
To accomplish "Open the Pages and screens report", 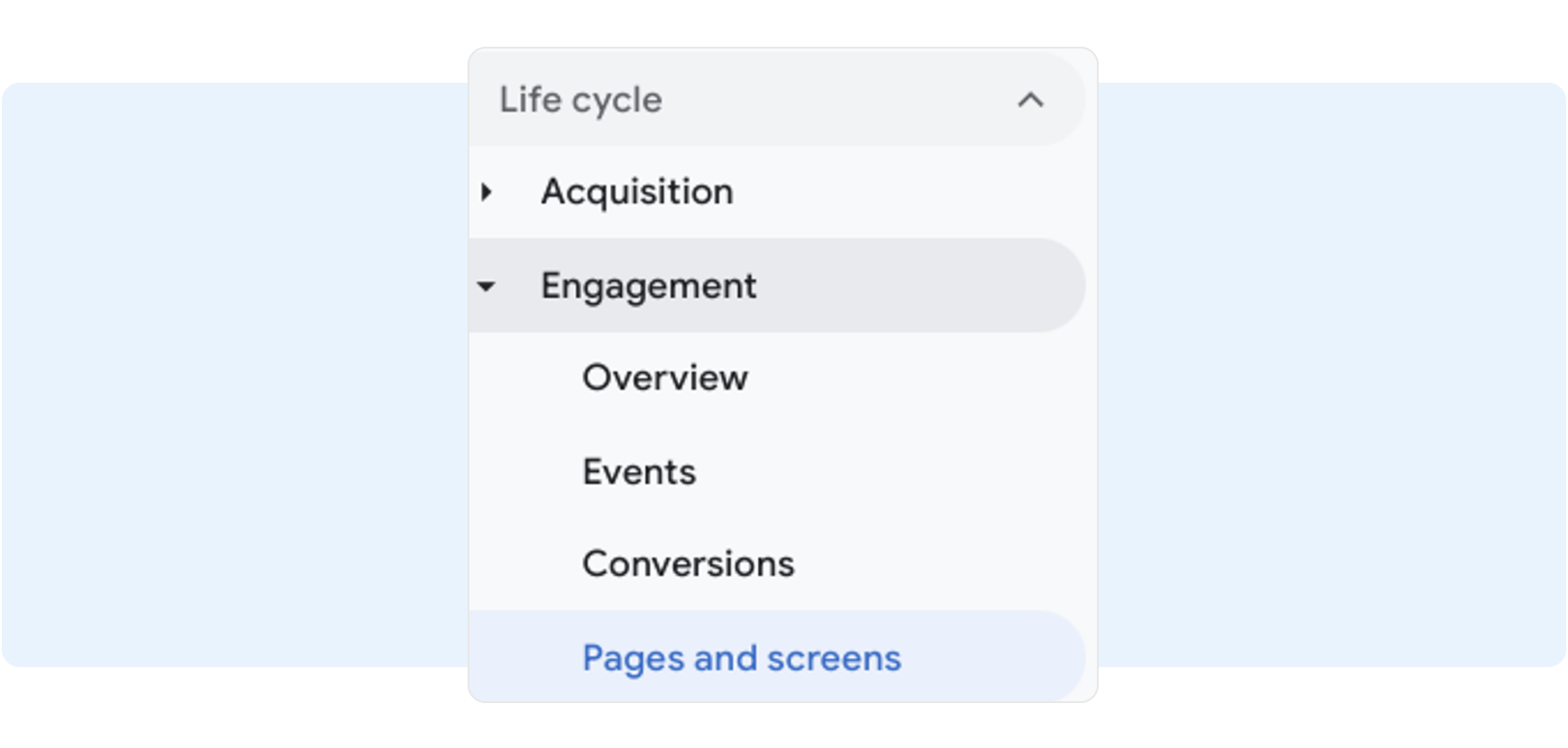I will [741, 658].
